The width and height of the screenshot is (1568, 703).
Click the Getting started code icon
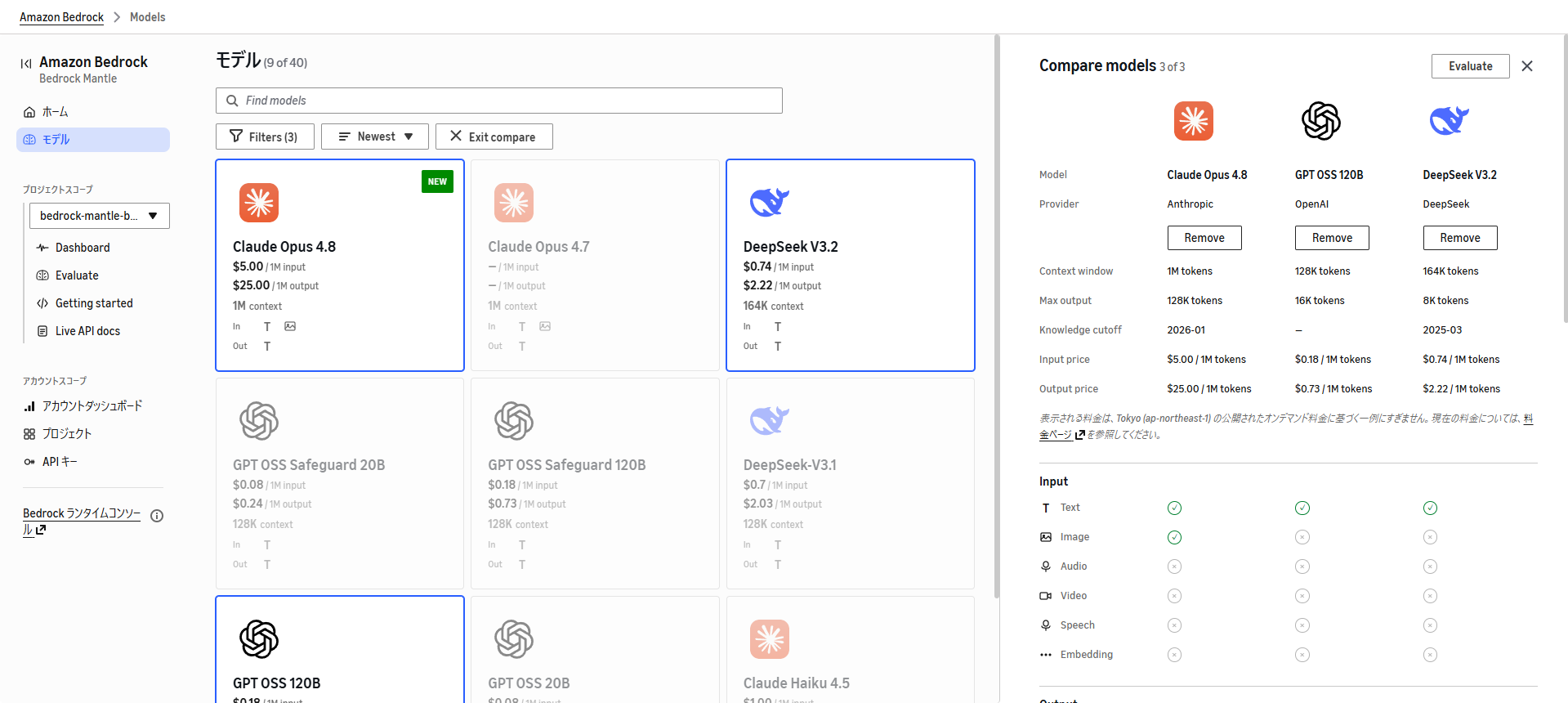pyautogui.click(x=42, y=303)
